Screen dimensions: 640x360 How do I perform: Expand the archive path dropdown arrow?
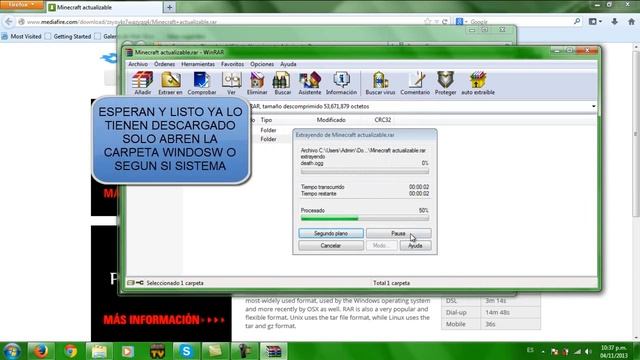[593, 107]
